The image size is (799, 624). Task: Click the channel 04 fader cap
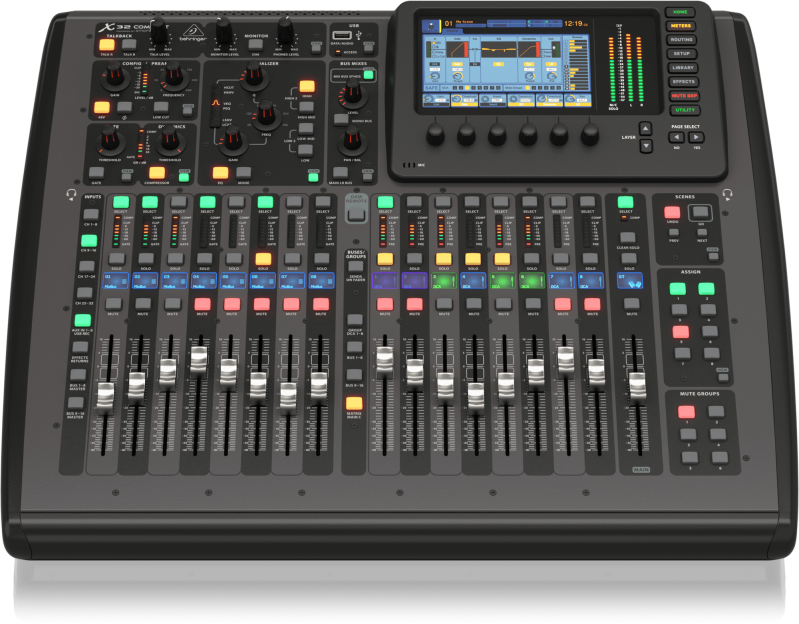pos(198,359)
